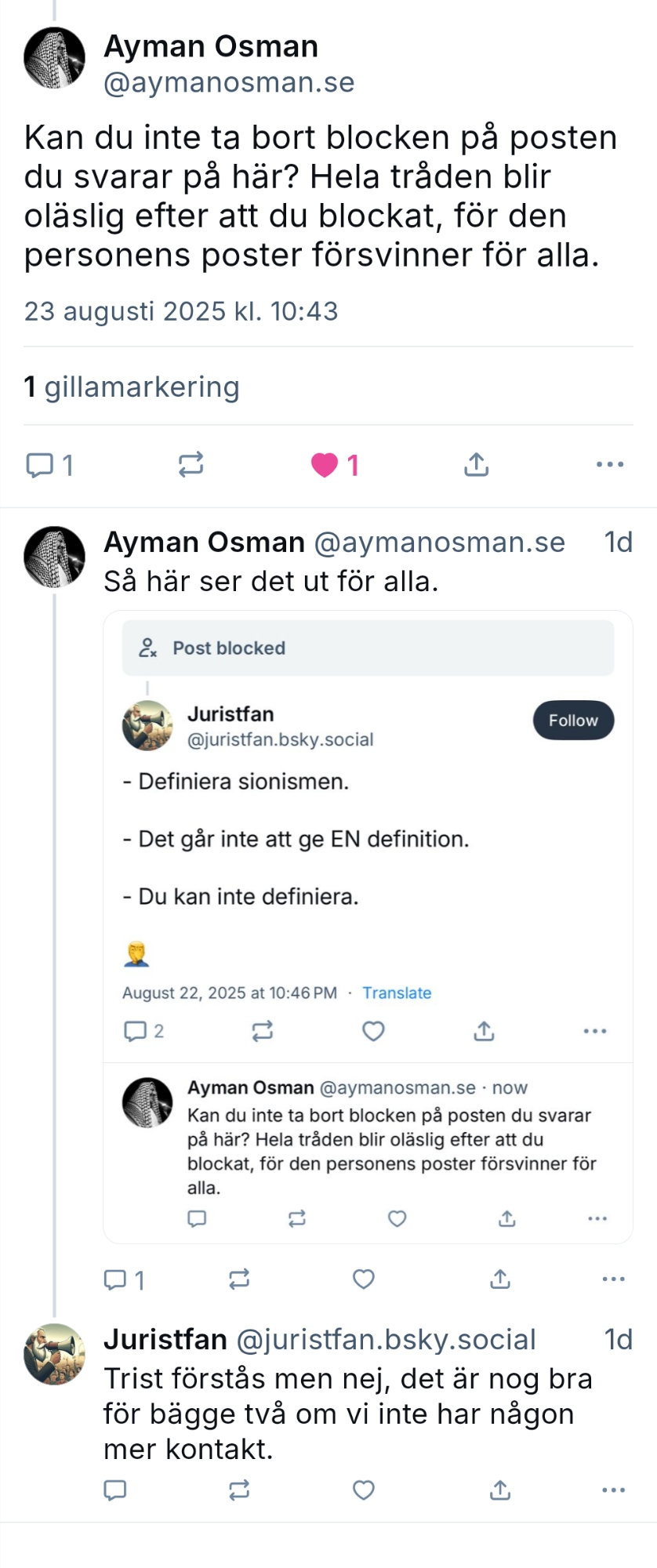Image resolution: width=657 pixels, height=1568 pixels.
Task: Repost the main Ayman Osman post
Action: (191, 465)
